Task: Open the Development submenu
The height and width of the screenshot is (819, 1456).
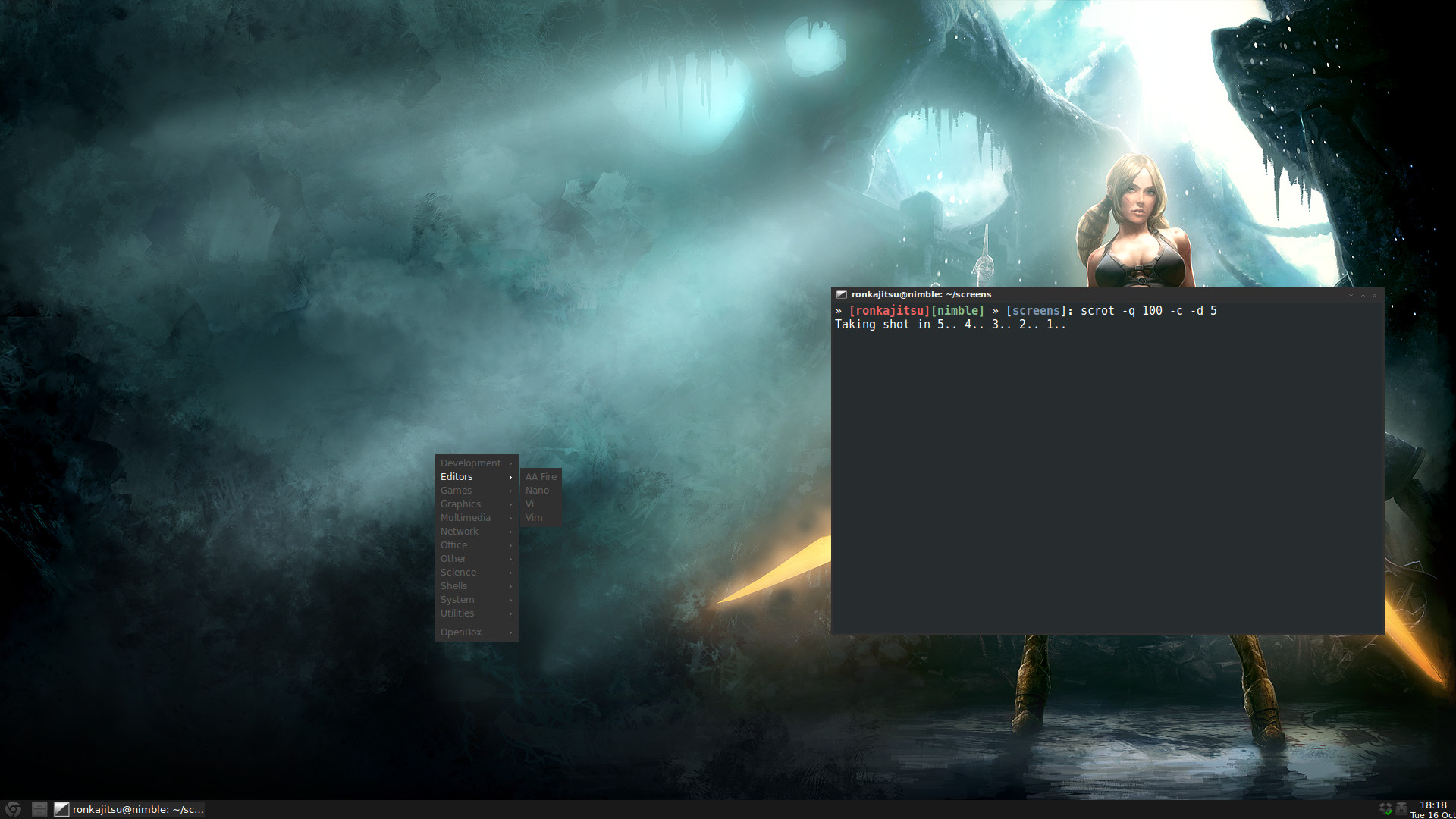Action: 476,463
